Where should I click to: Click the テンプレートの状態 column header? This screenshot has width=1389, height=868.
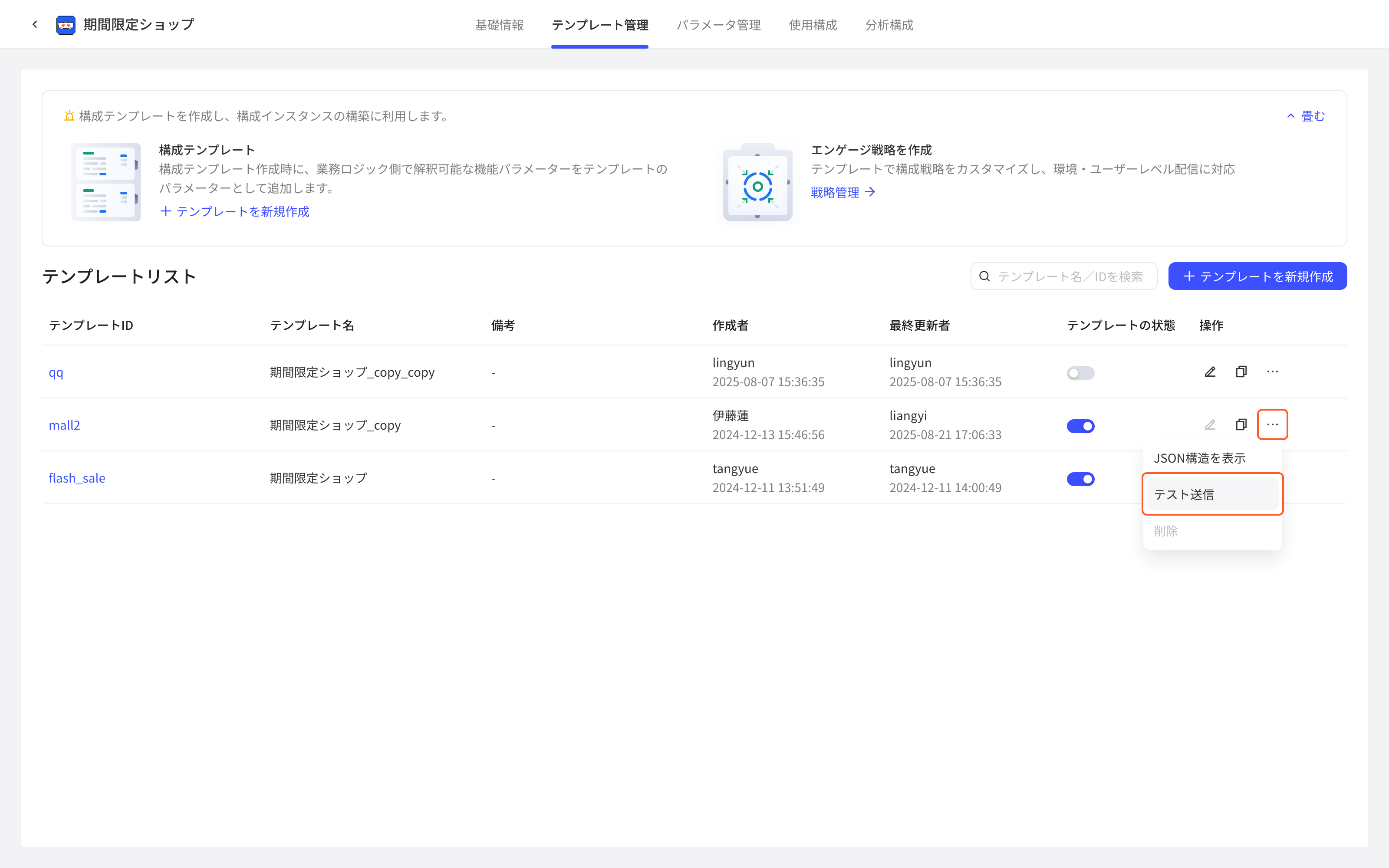1120,325
